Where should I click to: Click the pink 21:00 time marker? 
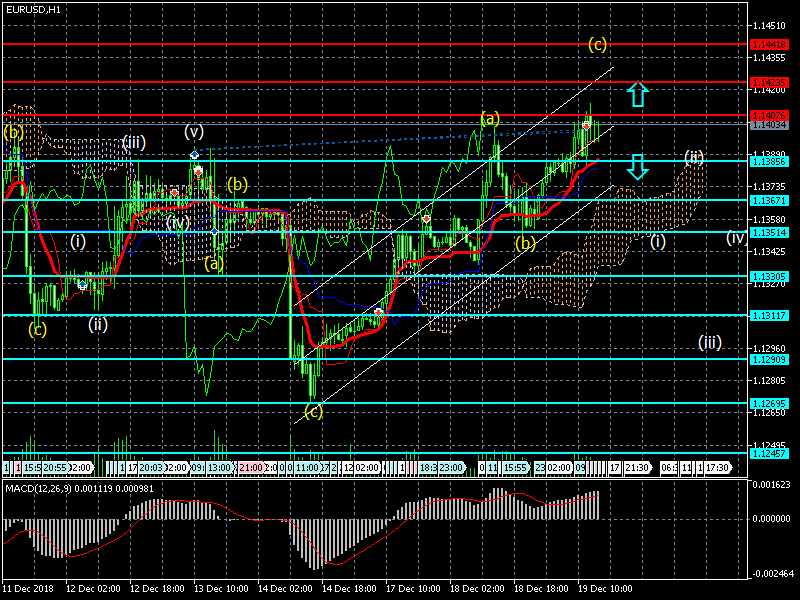(250, 467)
